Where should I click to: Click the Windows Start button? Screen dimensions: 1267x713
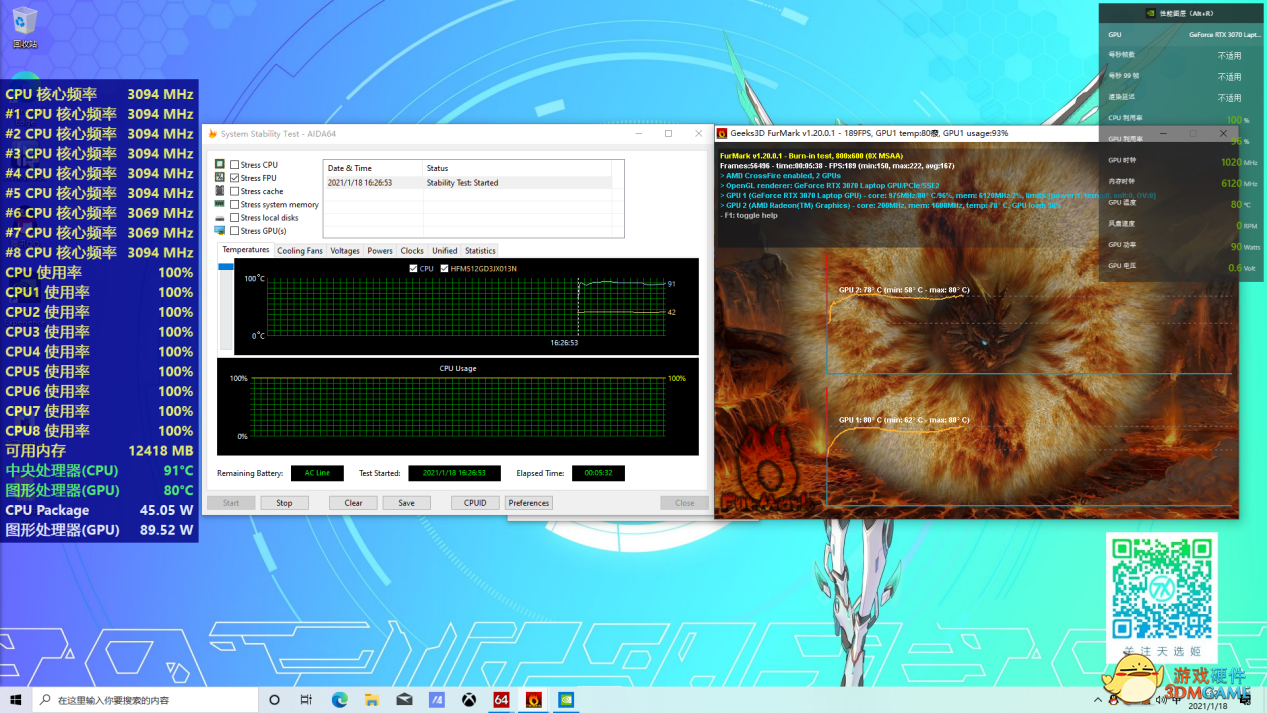(x=16, y=700)
